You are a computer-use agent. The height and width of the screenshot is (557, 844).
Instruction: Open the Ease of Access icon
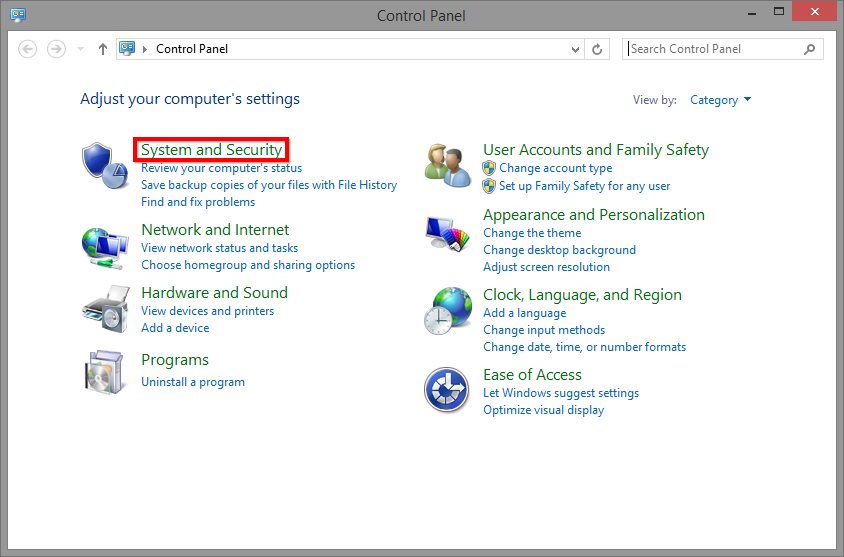[x=446, y=390]
